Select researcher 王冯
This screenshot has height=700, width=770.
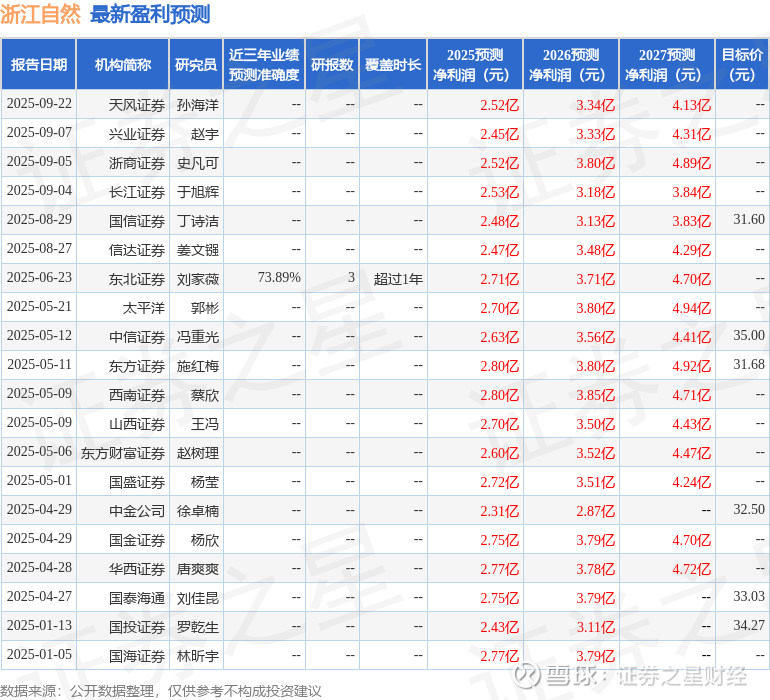(205, 424)
